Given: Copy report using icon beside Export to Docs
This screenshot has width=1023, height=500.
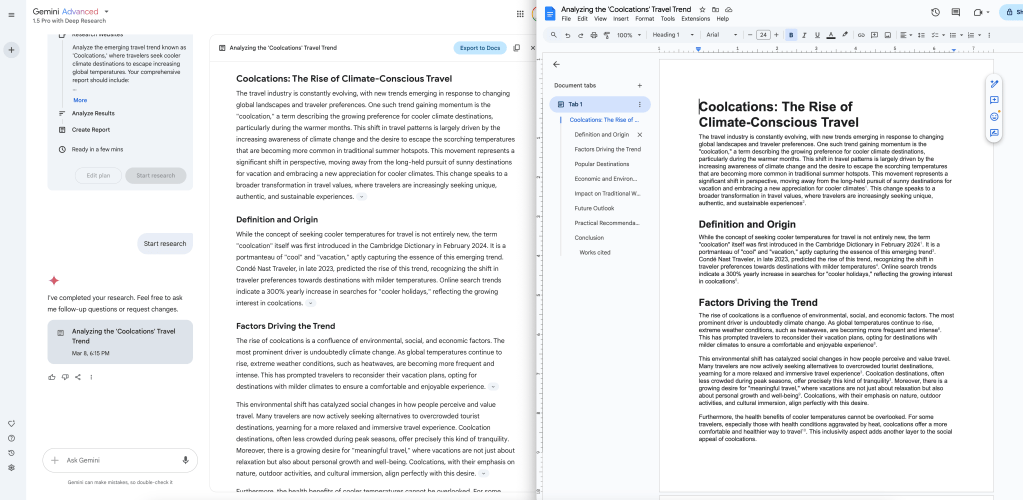Looking at the screenshot, I should point(517,48).
